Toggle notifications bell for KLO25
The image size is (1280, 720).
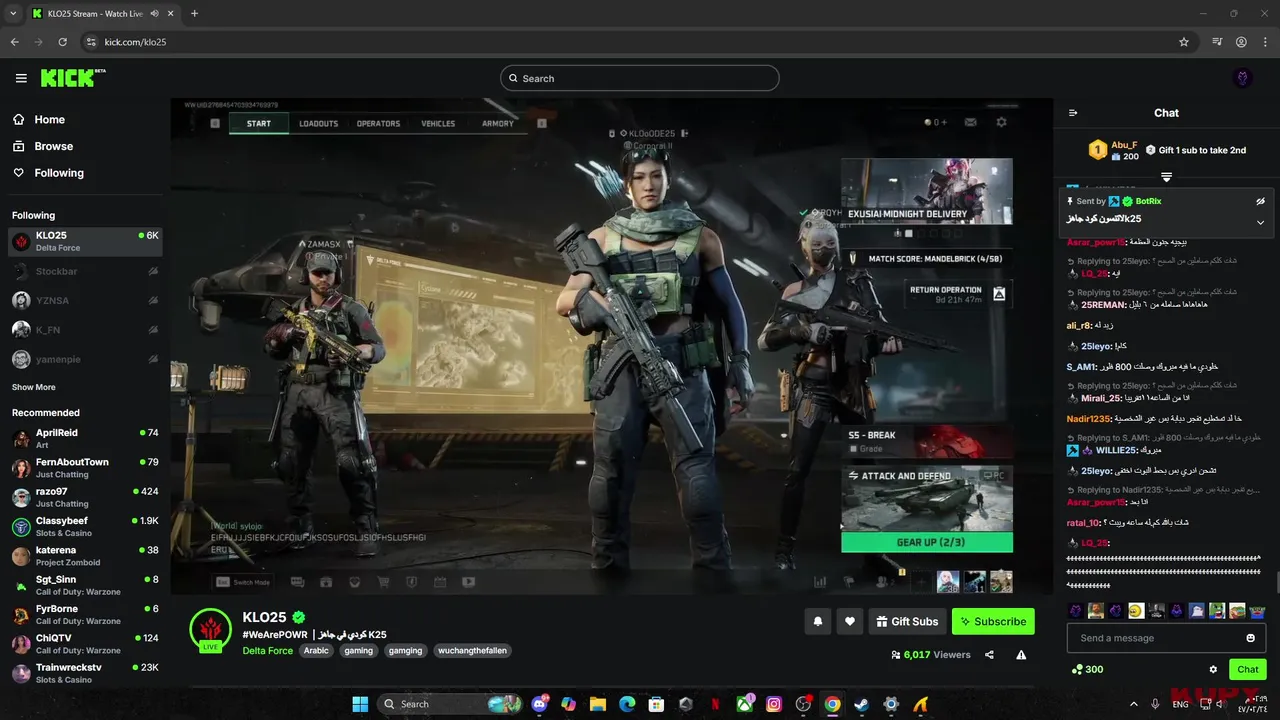[x=817, y=621]
